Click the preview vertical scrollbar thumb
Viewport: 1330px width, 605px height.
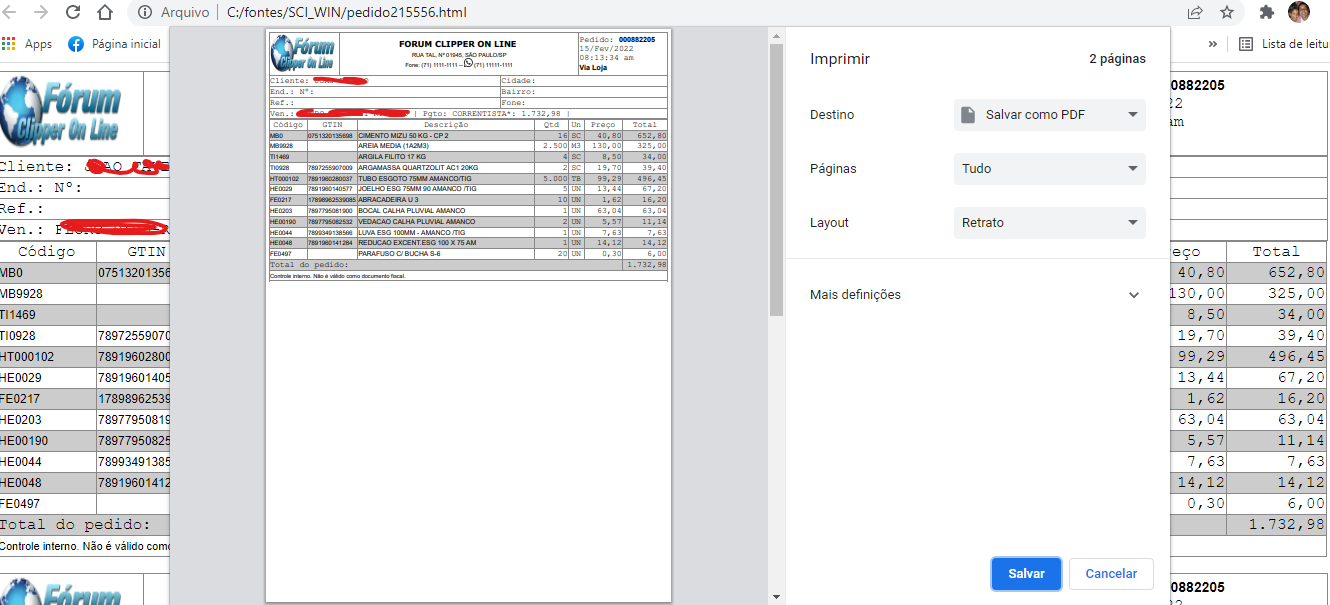point(777,180)
